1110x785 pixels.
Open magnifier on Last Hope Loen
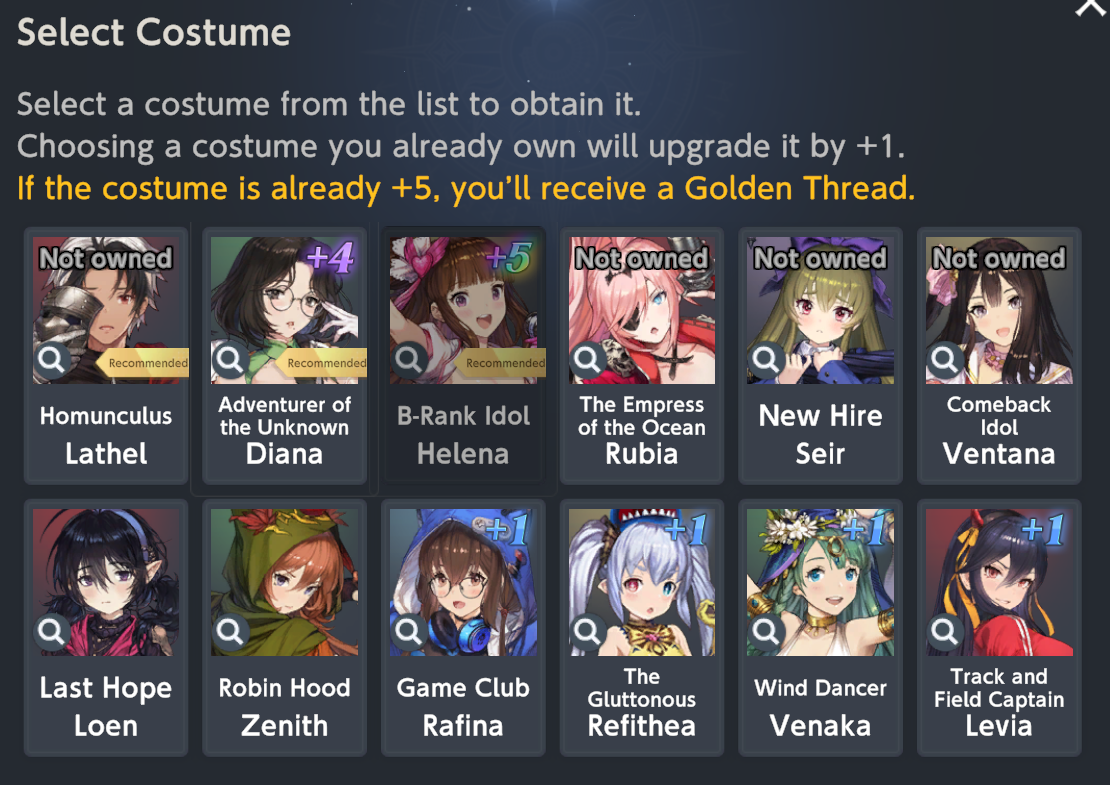(x=52, y=631)
